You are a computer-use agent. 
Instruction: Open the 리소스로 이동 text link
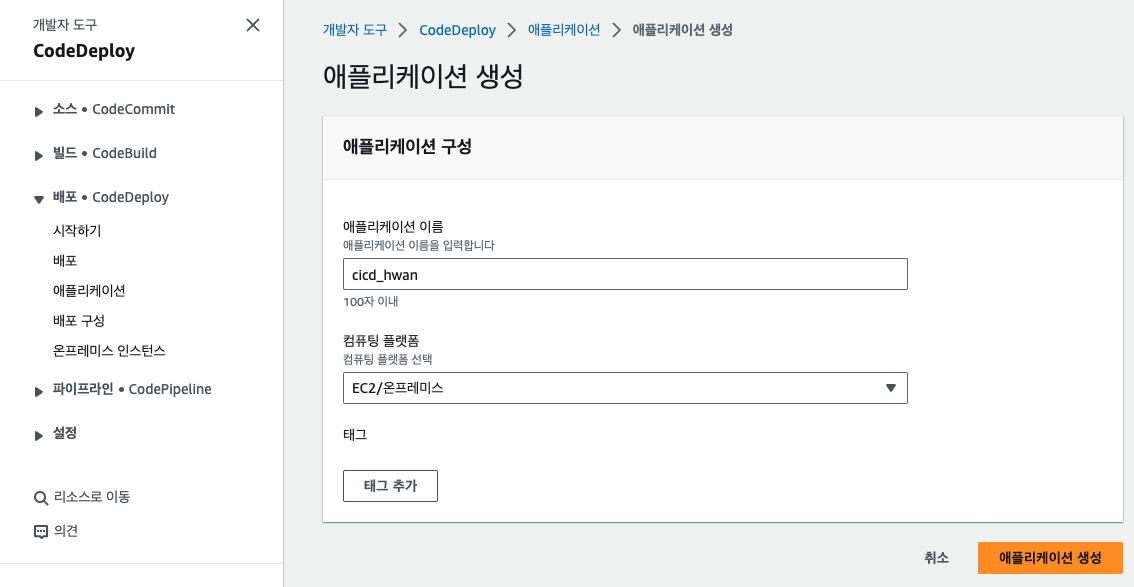pos(92,497)
